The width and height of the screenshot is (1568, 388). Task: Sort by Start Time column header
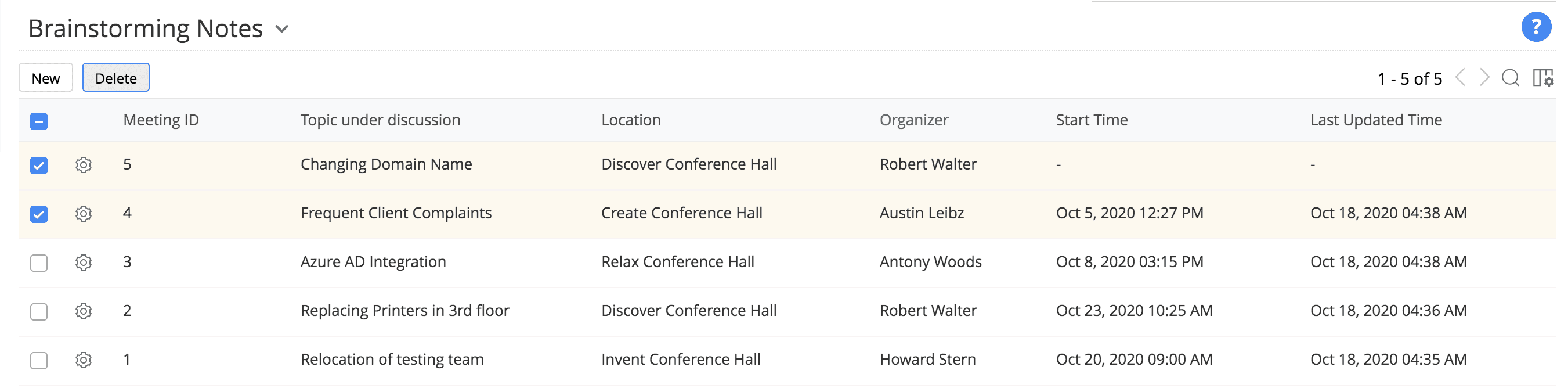tap(1092, 120)
